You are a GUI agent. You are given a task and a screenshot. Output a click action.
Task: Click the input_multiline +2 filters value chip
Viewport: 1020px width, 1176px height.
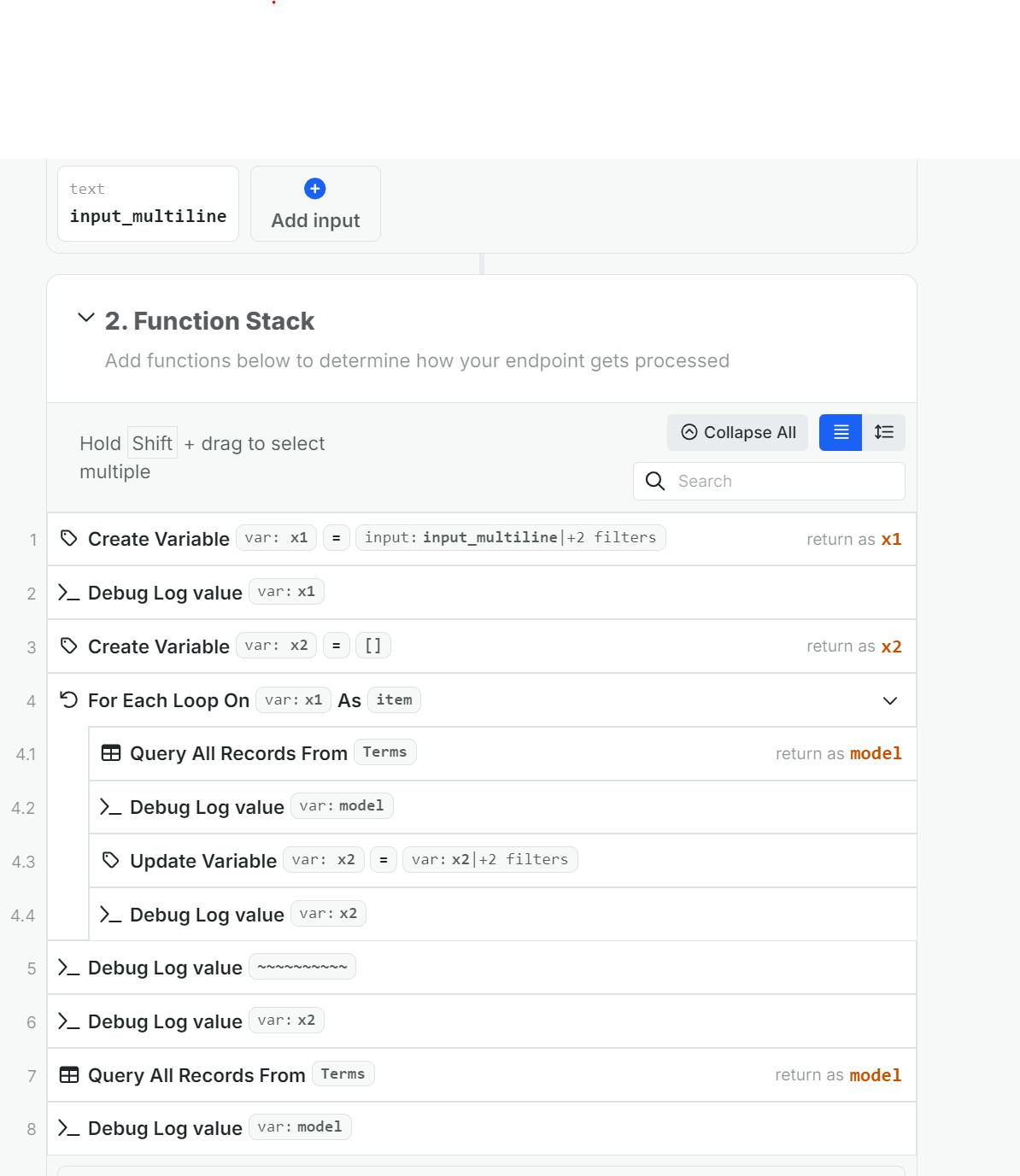[510, 538]
